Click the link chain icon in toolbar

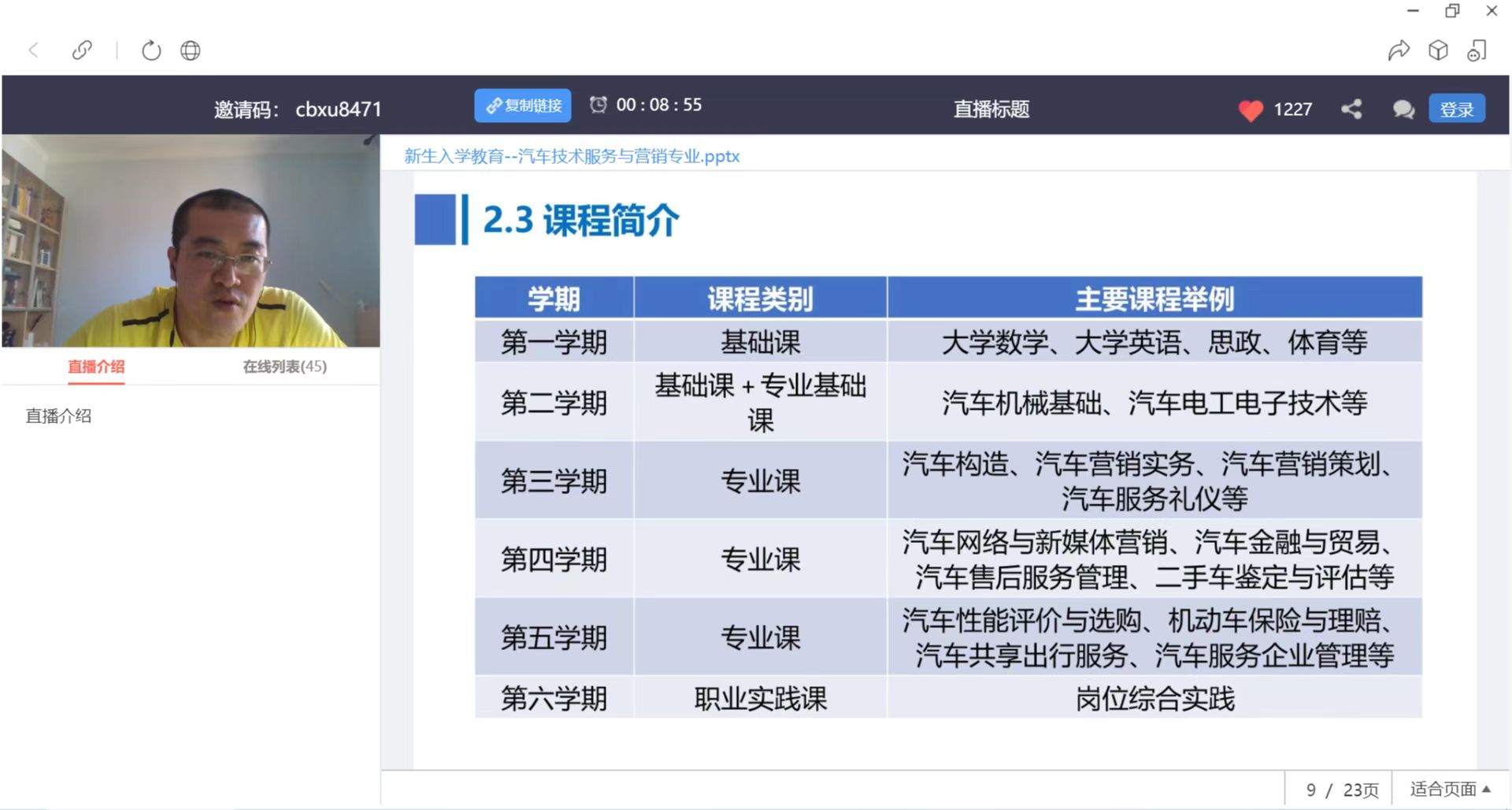82,50
